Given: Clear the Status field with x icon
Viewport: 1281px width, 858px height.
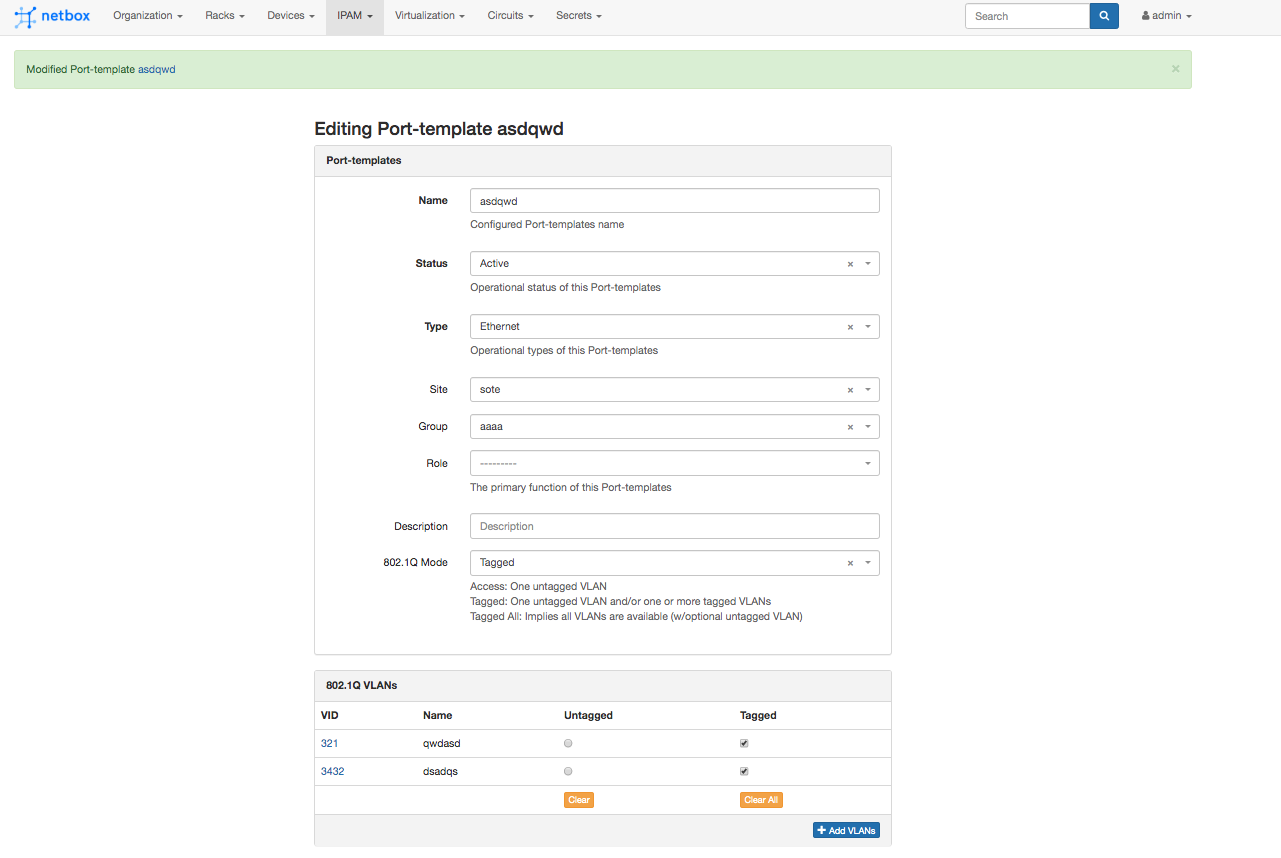Looking at the screenshot, I should (850, 264).
